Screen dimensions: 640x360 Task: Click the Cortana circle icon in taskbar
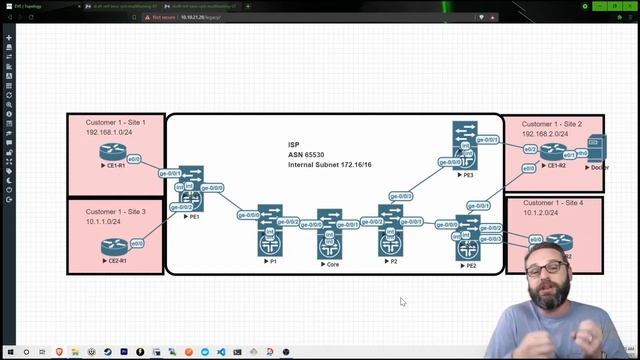click(27, 352)
